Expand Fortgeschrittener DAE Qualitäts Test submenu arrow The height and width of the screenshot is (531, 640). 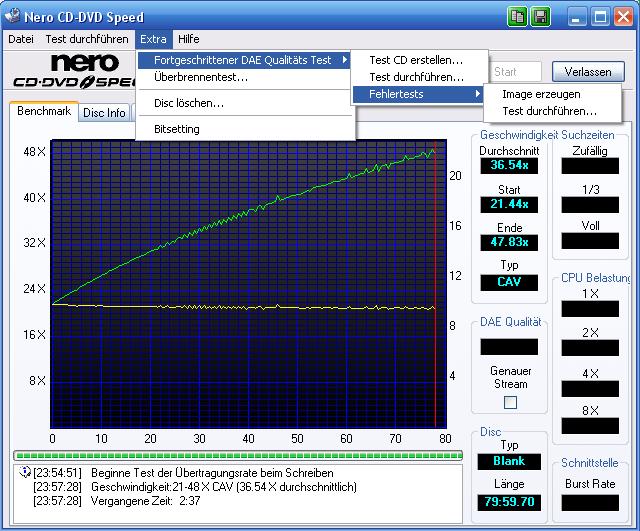(x=345, y=60)
